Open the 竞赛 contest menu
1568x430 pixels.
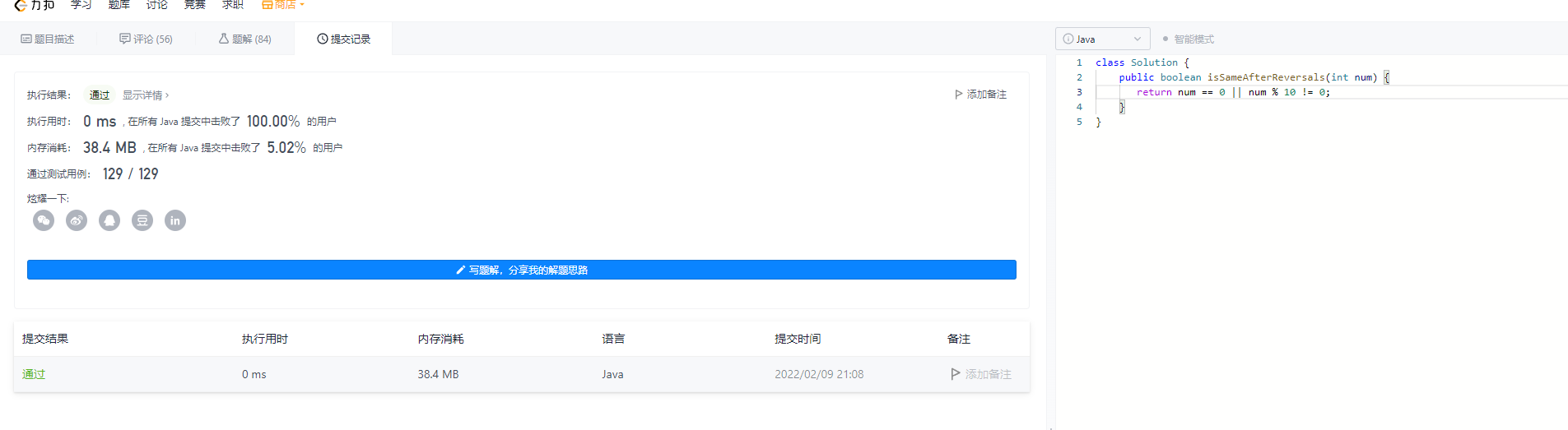point(195,4)
